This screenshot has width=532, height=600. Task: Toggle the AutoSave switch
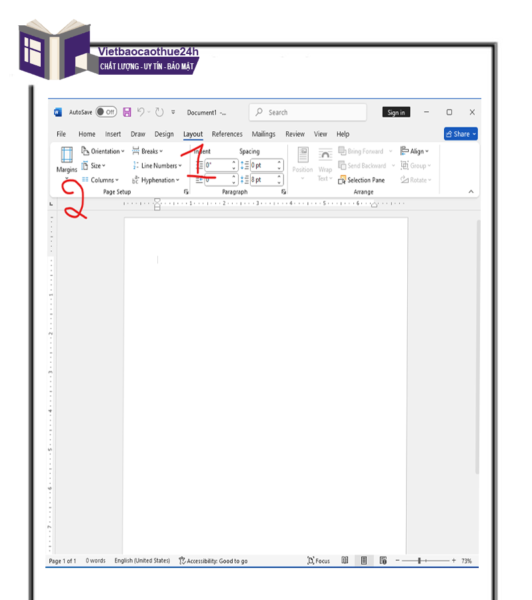[106, 112]
